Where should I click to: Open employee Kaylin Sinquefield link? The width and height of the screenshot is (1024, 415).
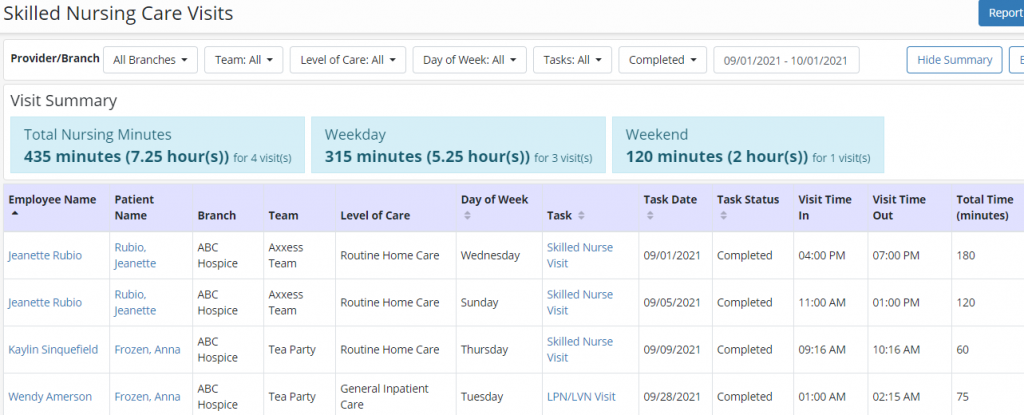pos(53,350)
